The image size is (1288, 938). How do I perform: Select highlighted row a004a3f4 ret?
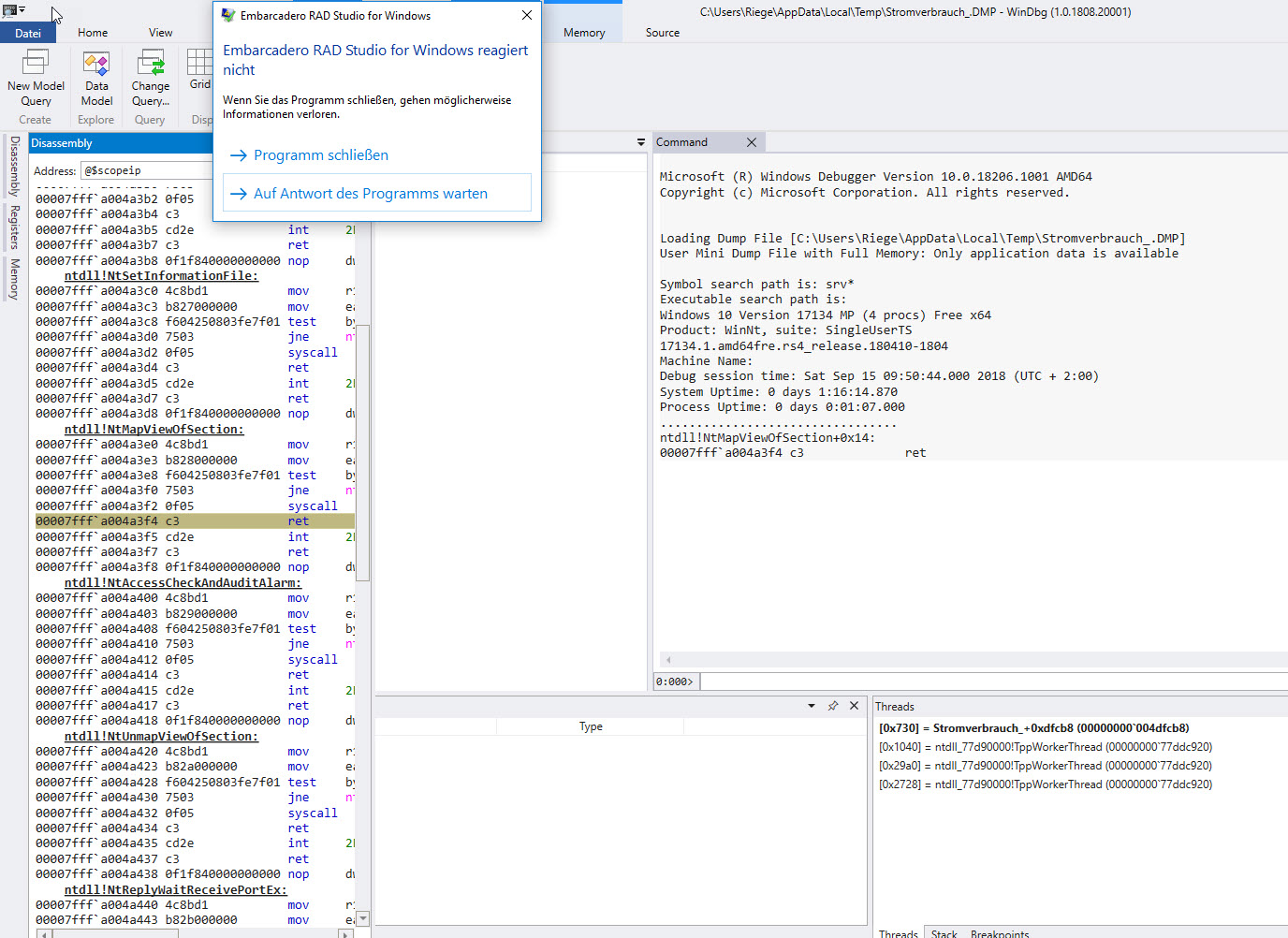pos(195,521)
